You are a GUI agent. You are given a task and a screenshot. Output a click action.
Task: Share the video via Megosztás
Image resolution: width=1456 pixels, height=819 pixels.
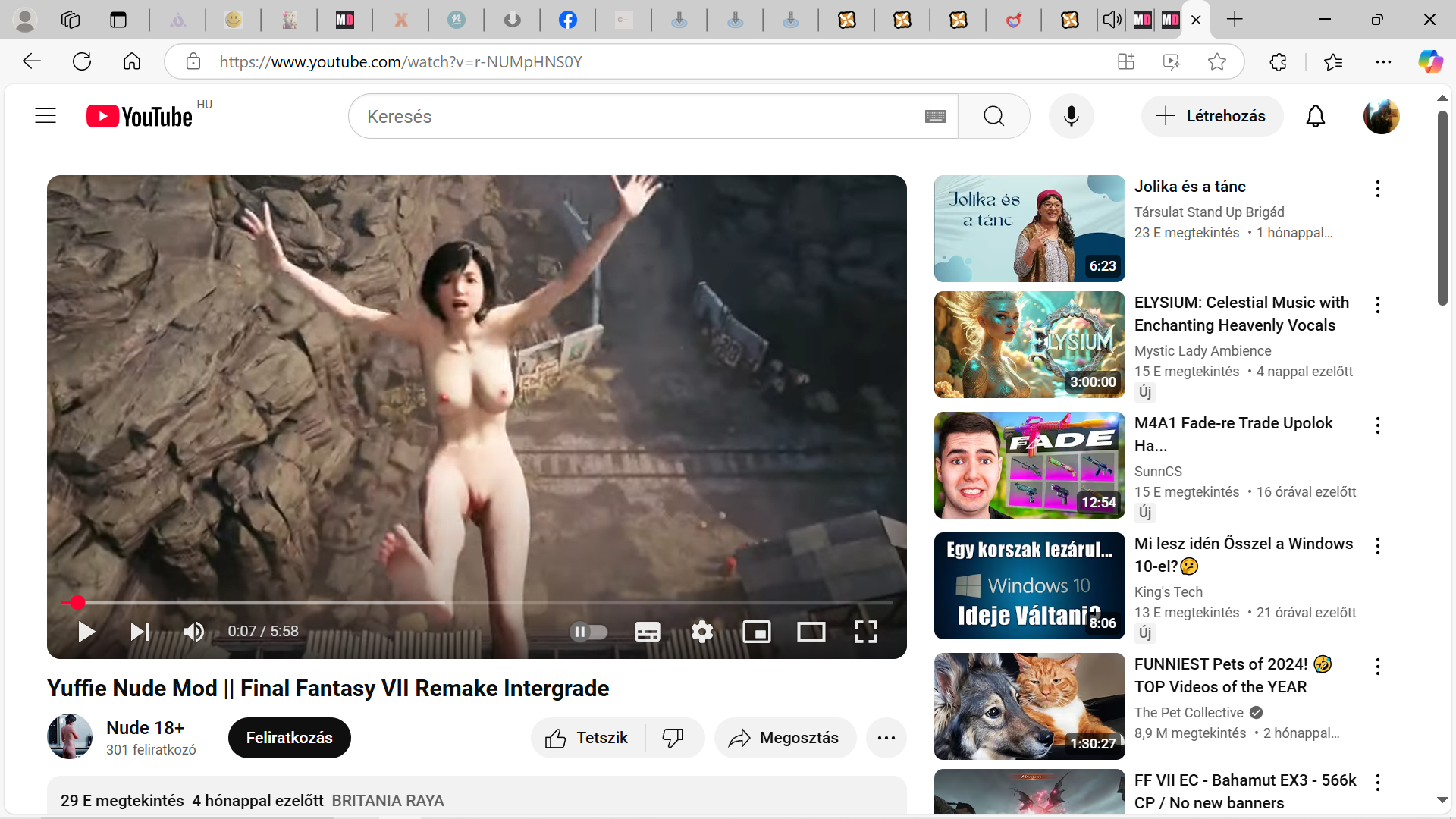click(x=785, y=738)
